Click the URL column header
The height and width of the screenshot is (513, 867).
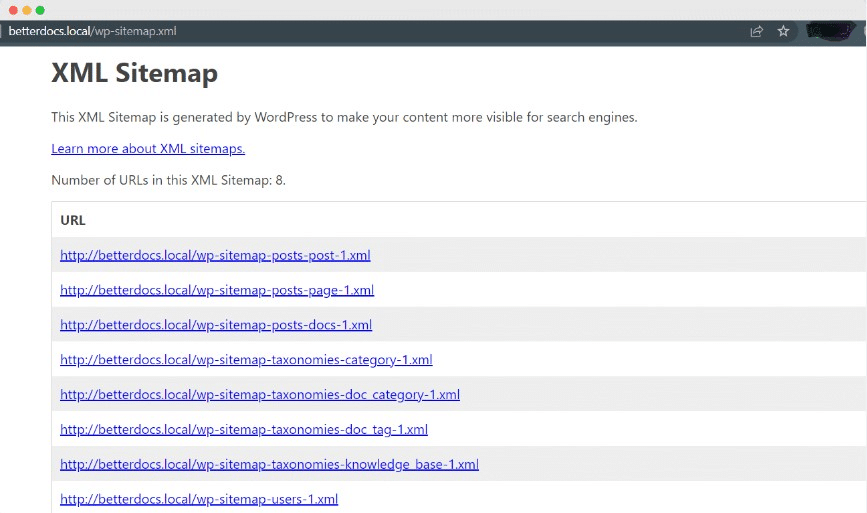tap(73, 220)
